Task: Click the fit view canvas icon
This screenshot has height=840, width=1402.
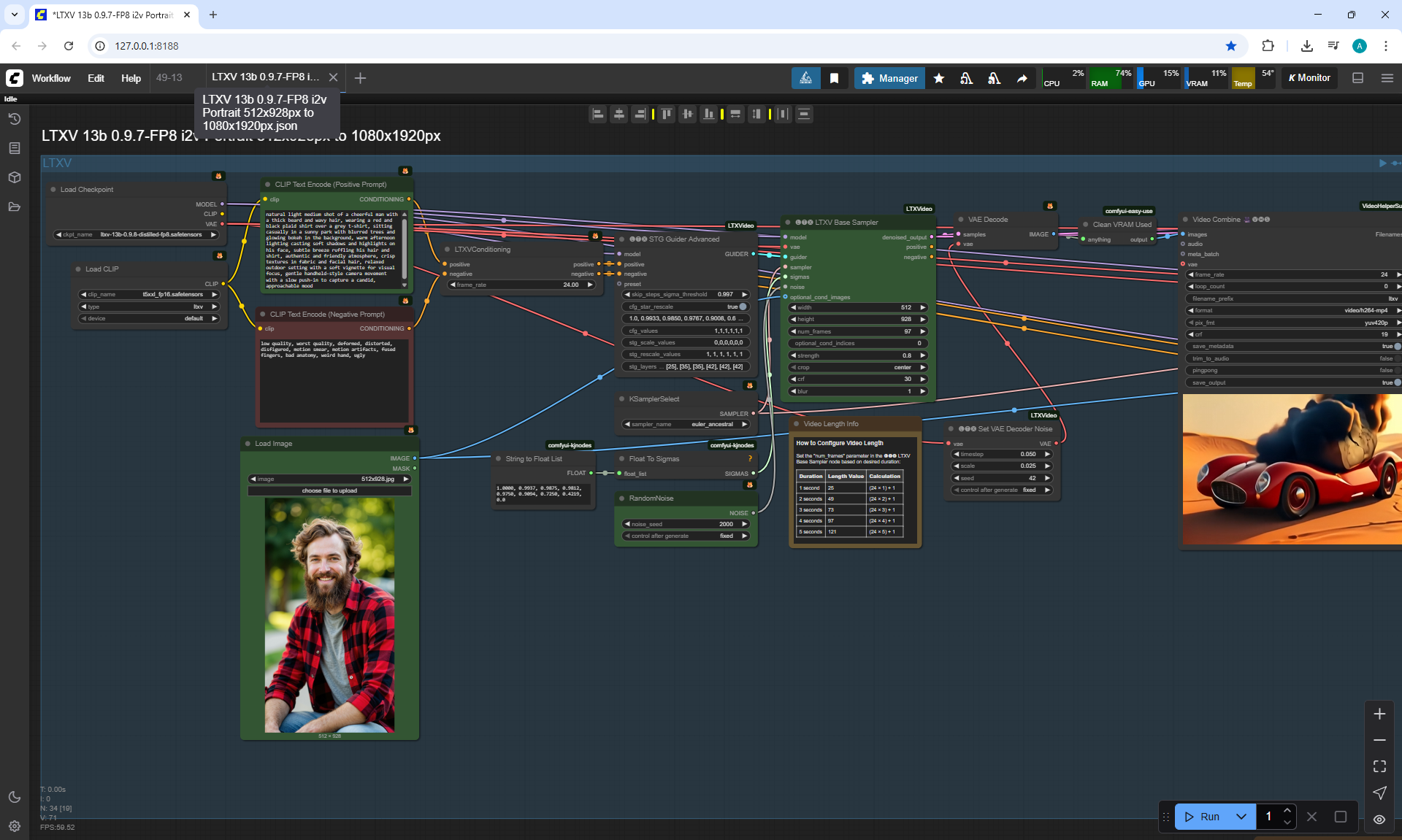Action: tap(1379, 766)
